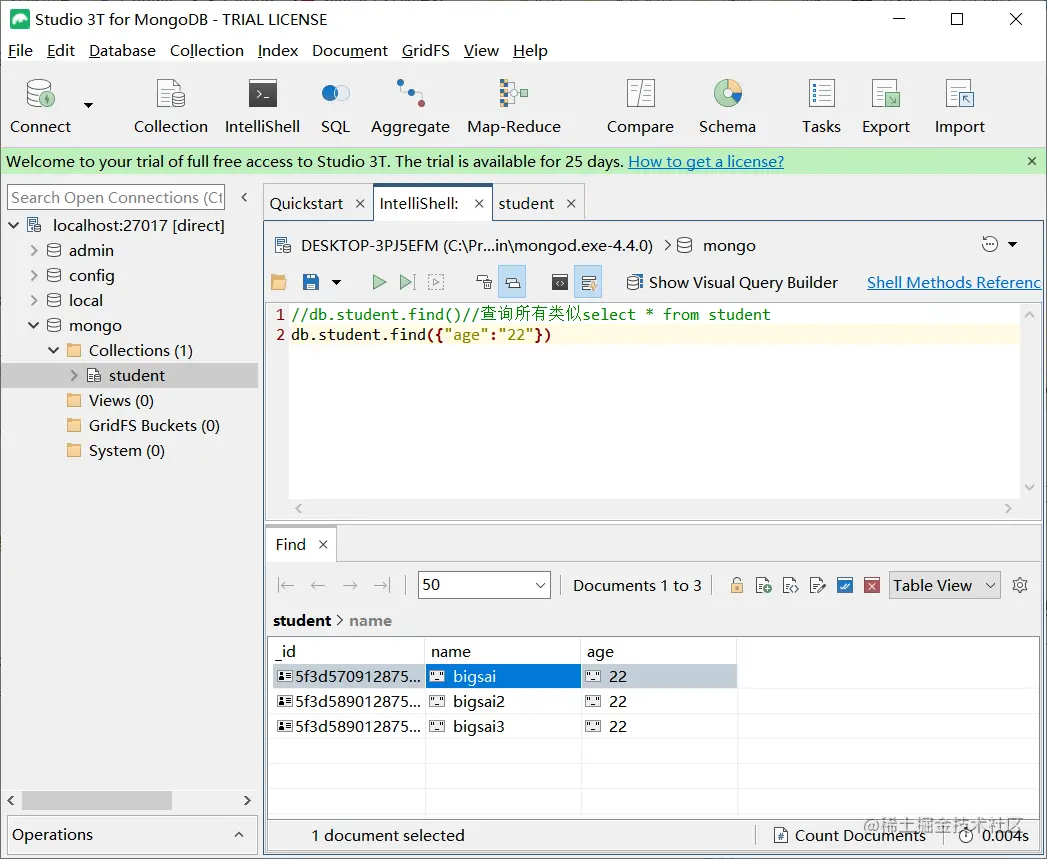Screen dimensions: 1047x859
Task: Open the Map-Reduce tool
Action: [x=513, y=107]
